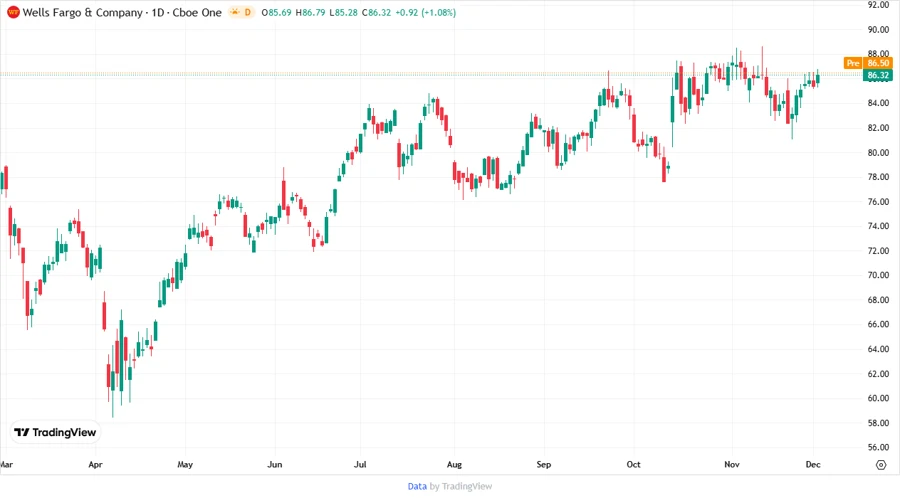The height and width of the screenshot is (498, 900).
Task: Click the Sep label on time axis
Action: (544, 465)
